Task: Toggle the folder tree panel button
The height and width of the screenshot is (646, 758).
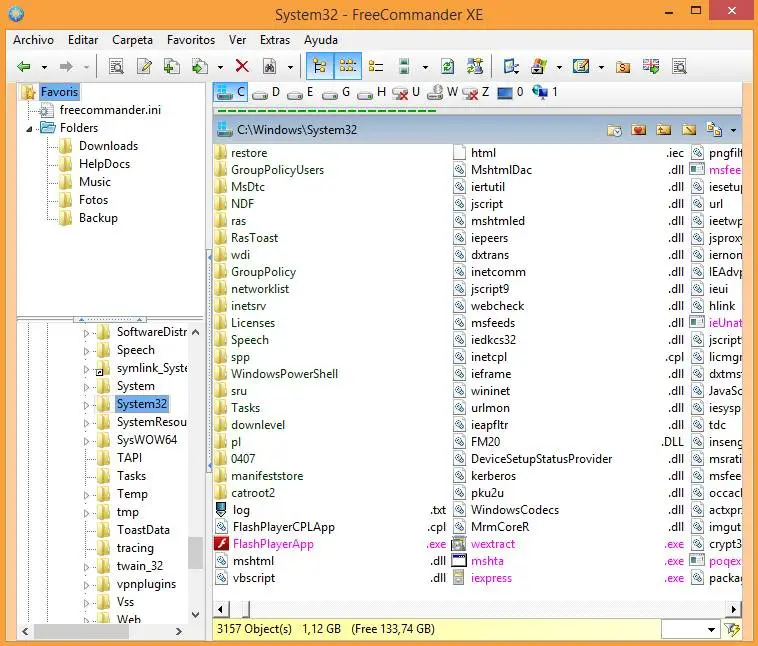Action: tap(320, 66)
